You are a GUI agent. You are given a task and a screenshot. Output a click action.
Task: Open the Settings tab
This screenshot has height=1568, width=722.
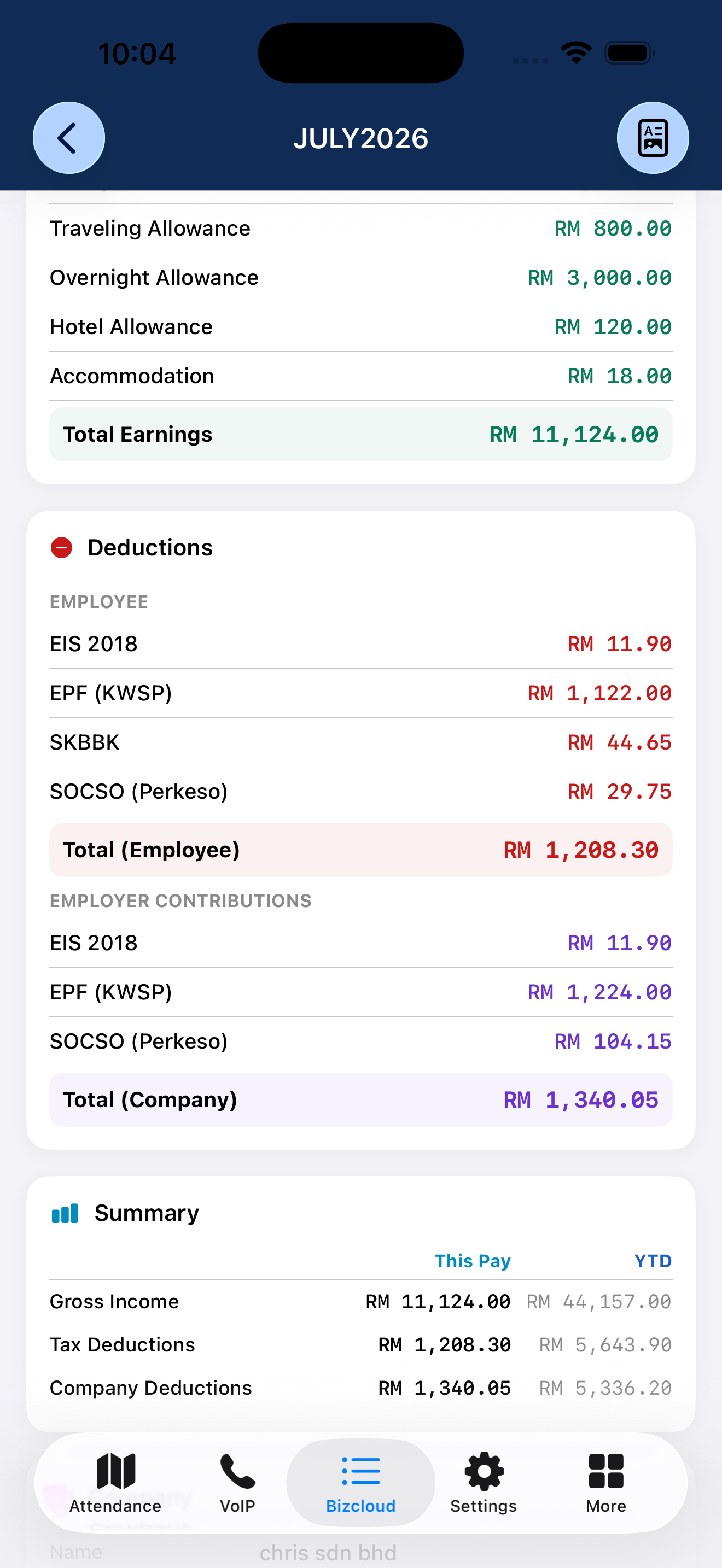click(x=484, y=1483)
